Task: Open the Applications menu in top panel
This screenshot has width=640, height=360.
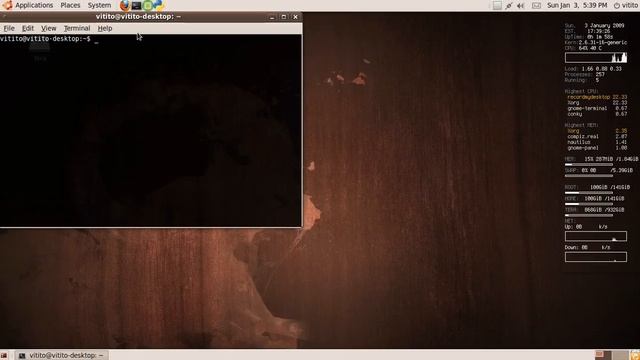Action: coord(34,5)
